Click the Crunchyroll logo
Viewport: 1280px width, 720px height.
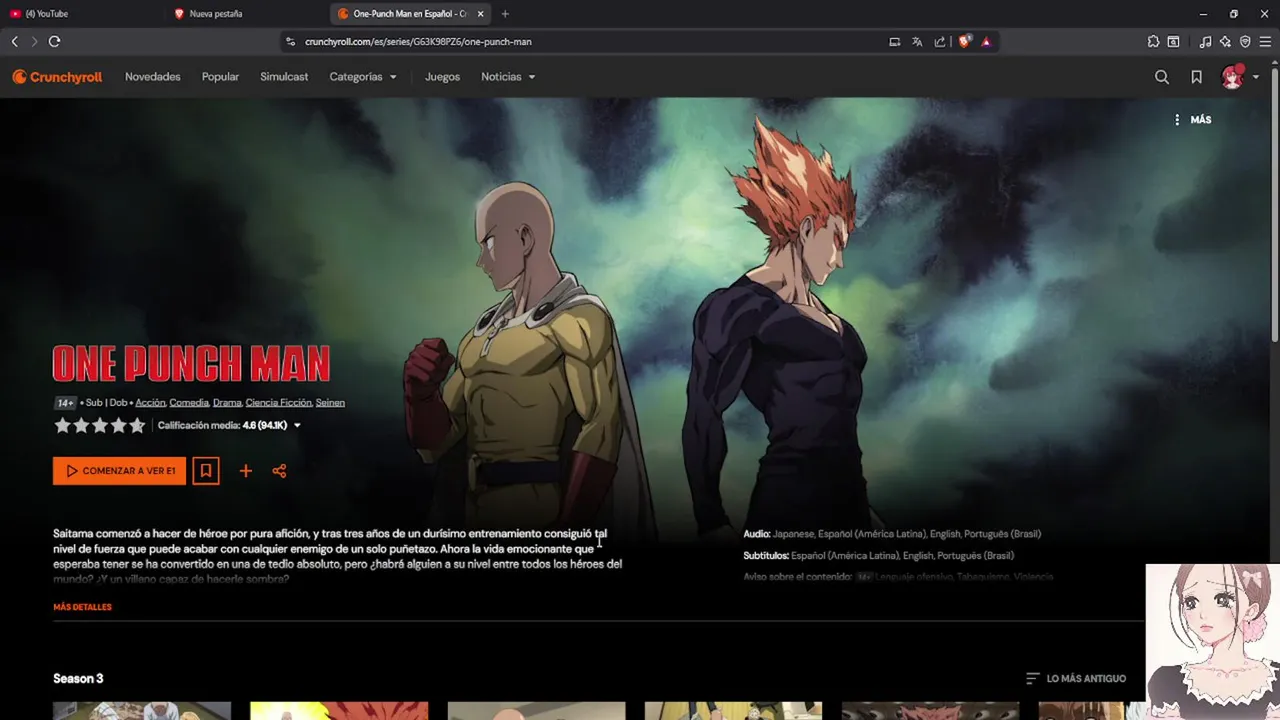click(57, 77)
